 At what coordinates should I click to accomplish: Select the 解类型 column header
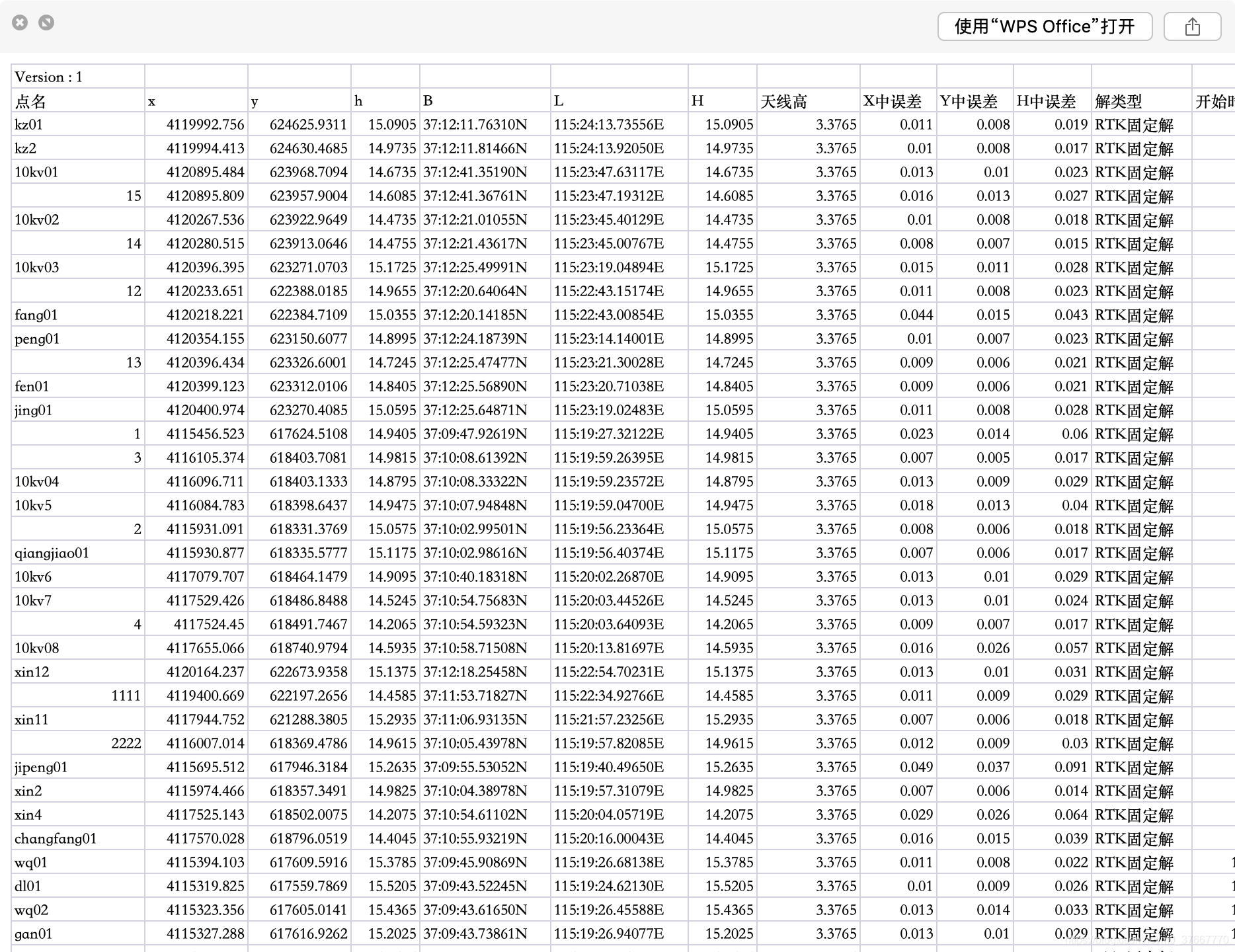point(1142,100)
